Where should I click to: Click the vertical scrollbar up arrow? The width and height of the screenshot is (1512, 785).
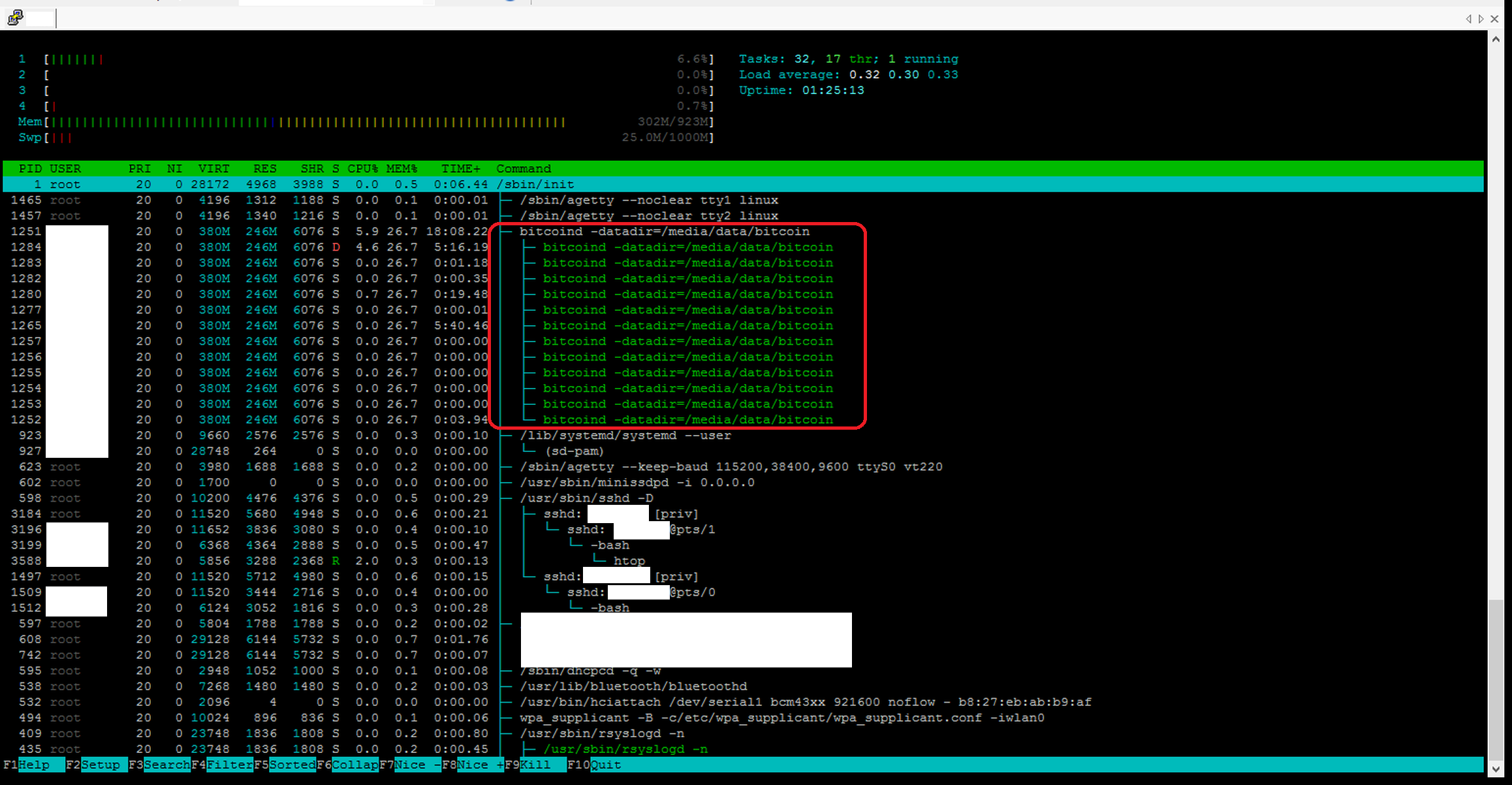(1496, 39)
